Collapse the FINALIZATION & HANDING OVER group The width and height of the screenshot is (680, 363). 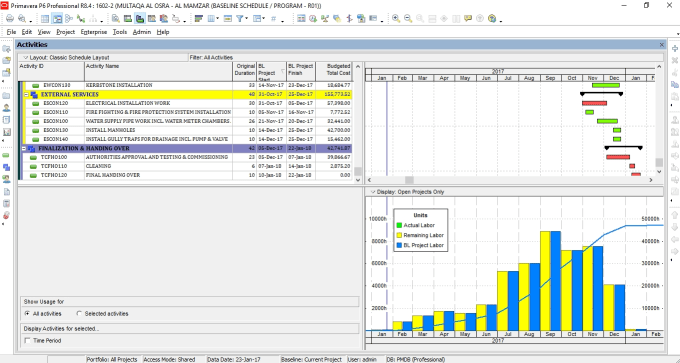tap(24, 148)
